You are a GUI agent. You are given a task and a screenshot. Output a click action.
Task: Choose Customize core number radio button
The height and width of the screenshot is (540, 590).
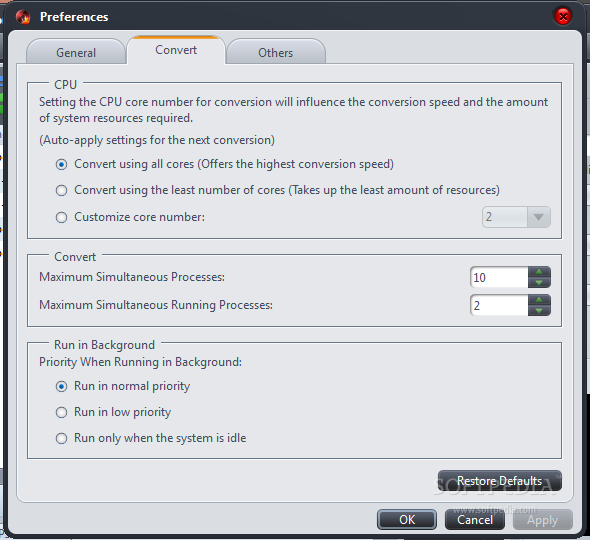pyautogui.click(x=61, y=218)
